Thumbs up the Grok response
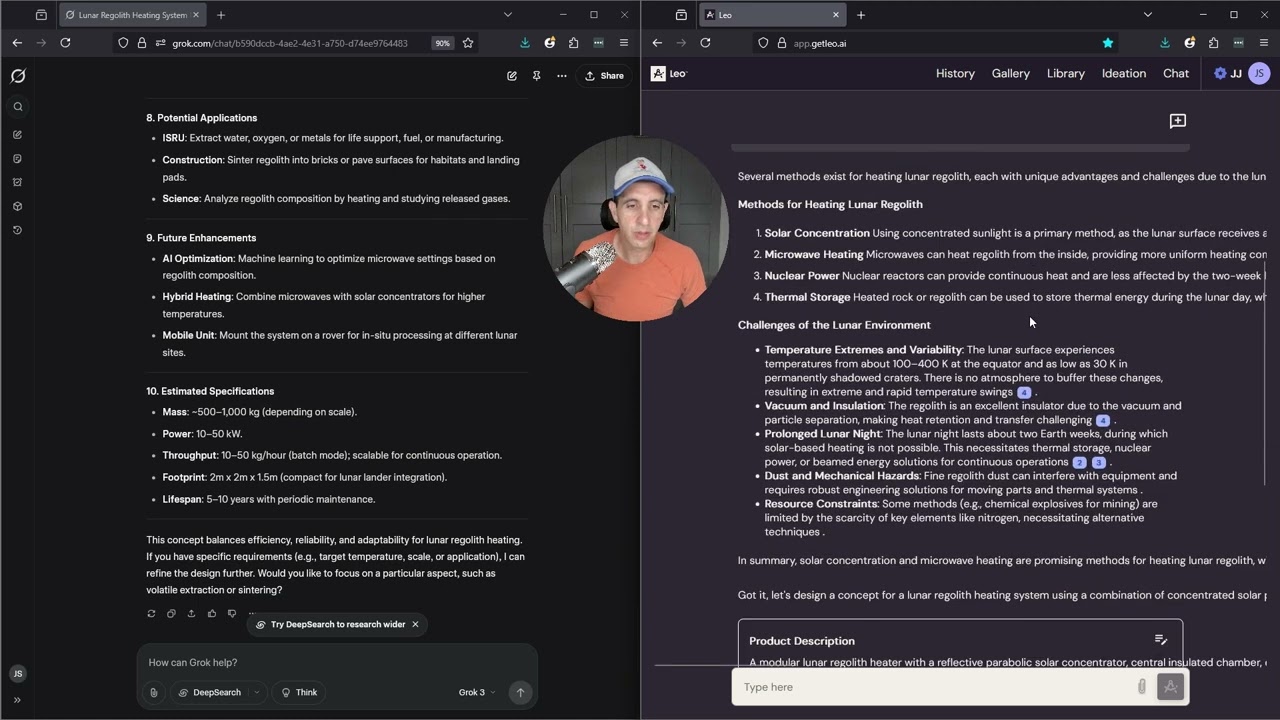 tap(211, 614)
